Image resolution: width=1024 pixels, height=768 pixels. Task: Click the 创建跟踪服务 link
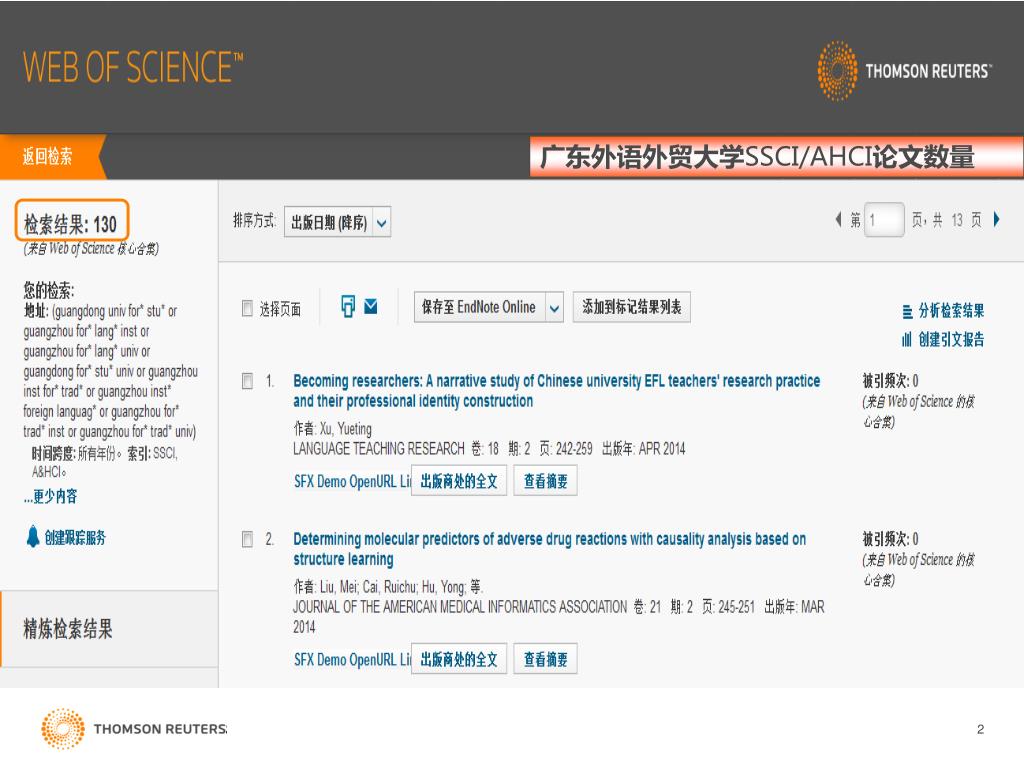(74, 538)
